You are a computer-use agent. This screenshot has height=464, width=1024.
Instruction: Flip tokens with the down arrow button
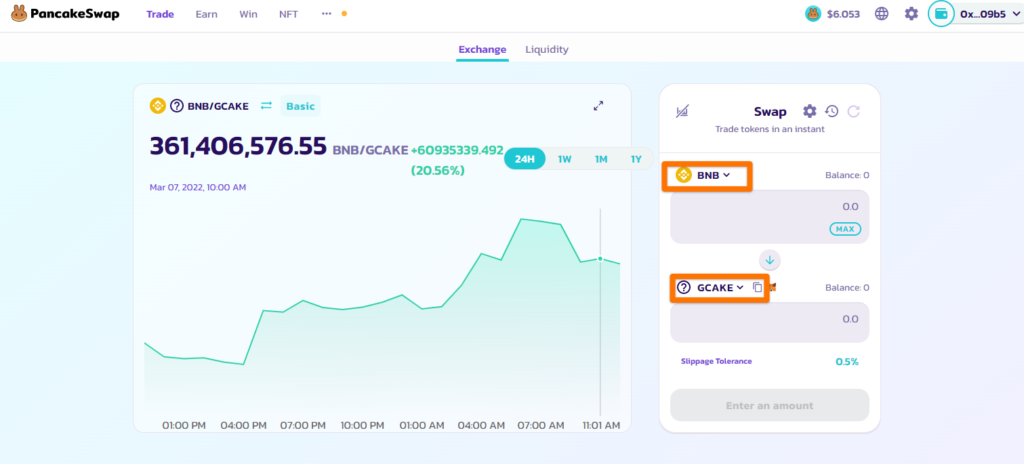[769, 260]
